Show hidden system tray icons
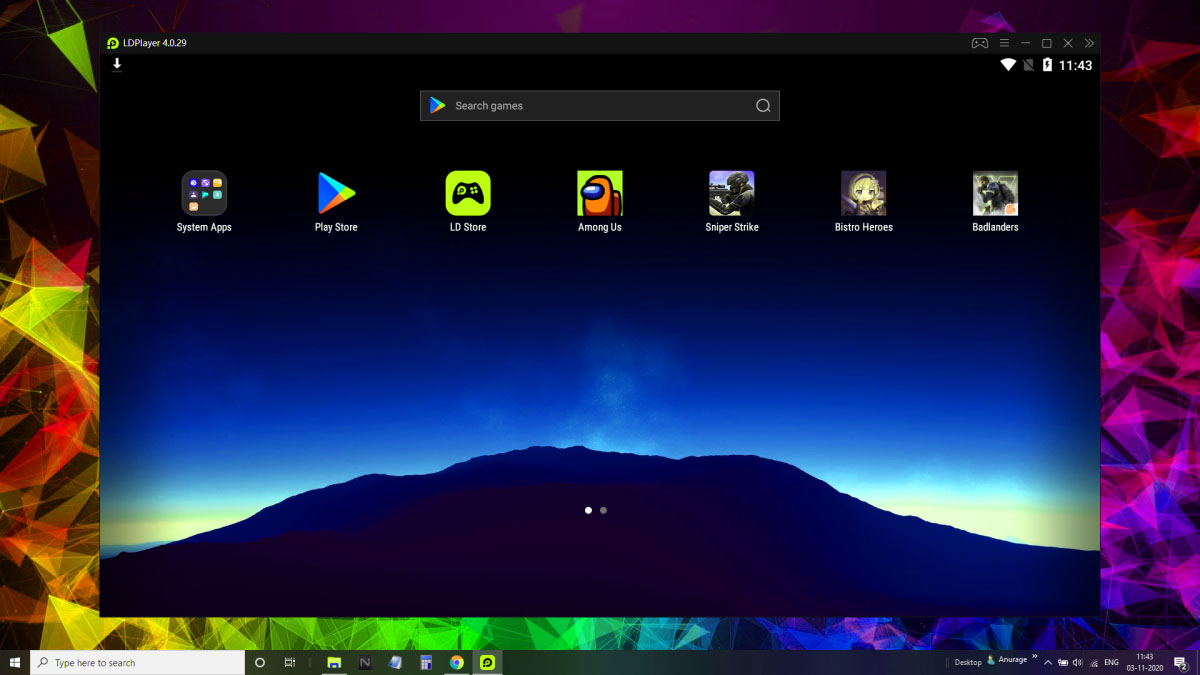This screenshot has width=1200, height=675. [x=1048, y=662]
